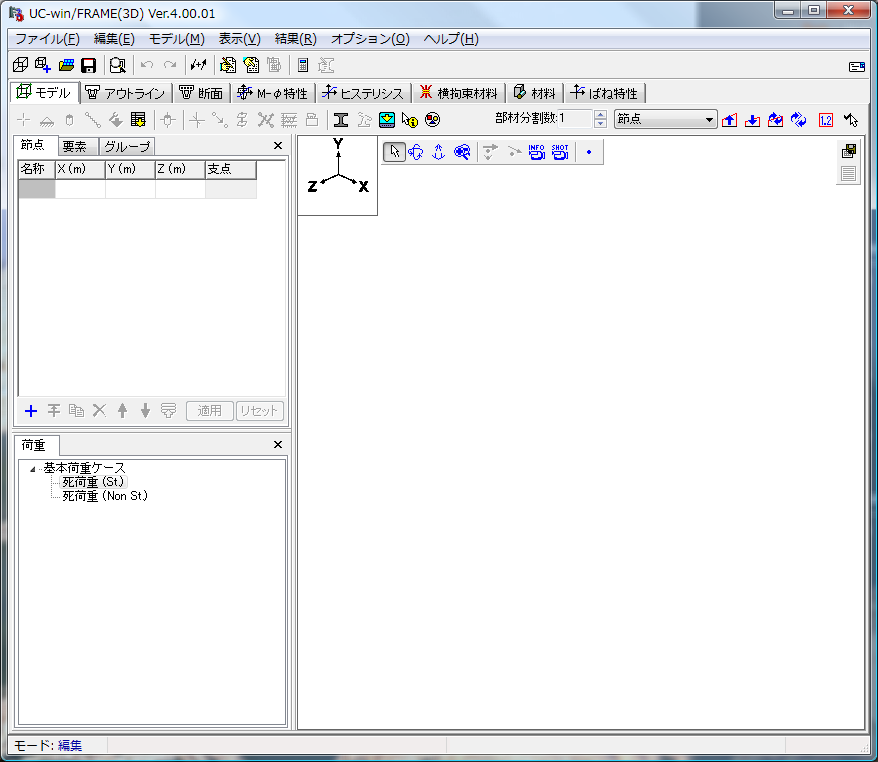Click the empty X(m) cell in node table
The image size is (878, 762).
click(80, 189)
